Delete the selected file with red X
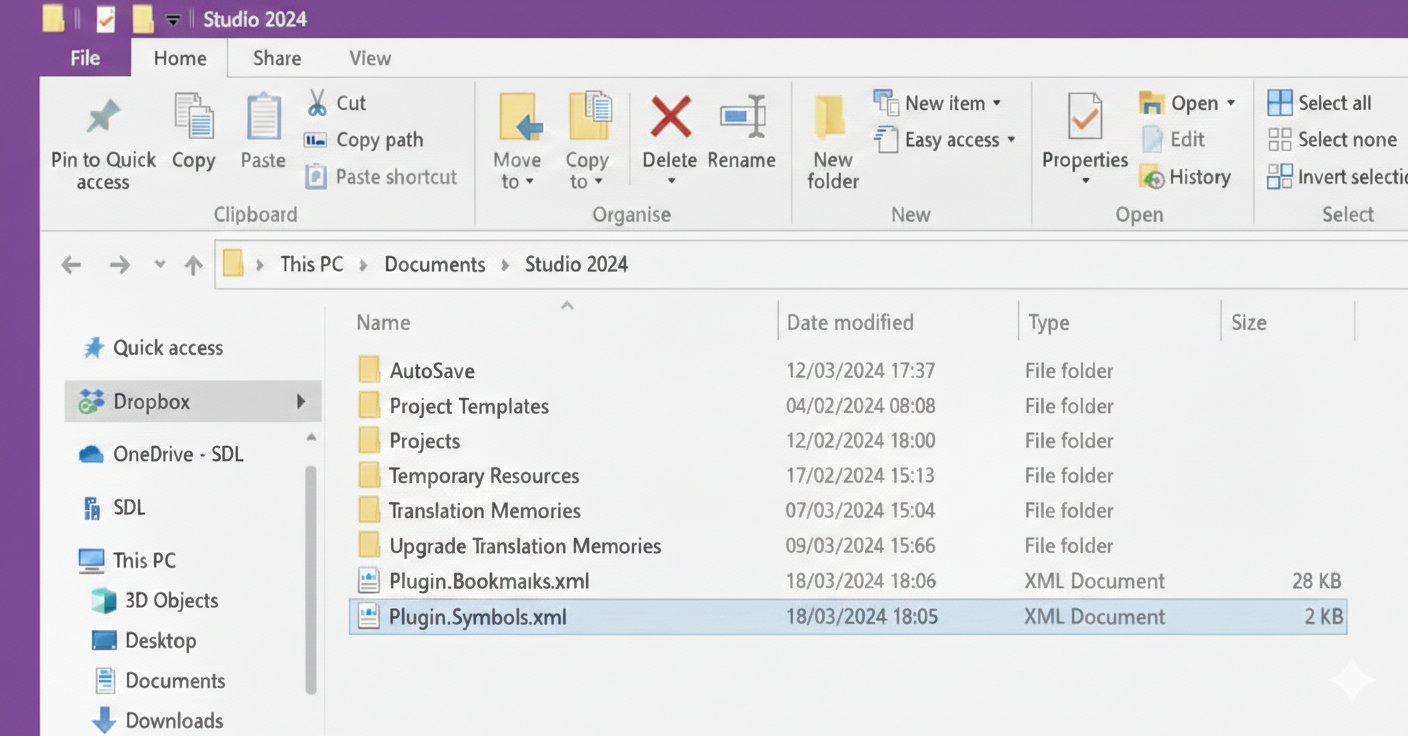The width and height of the screenshot is (1408, 736). tap(670, 118)
